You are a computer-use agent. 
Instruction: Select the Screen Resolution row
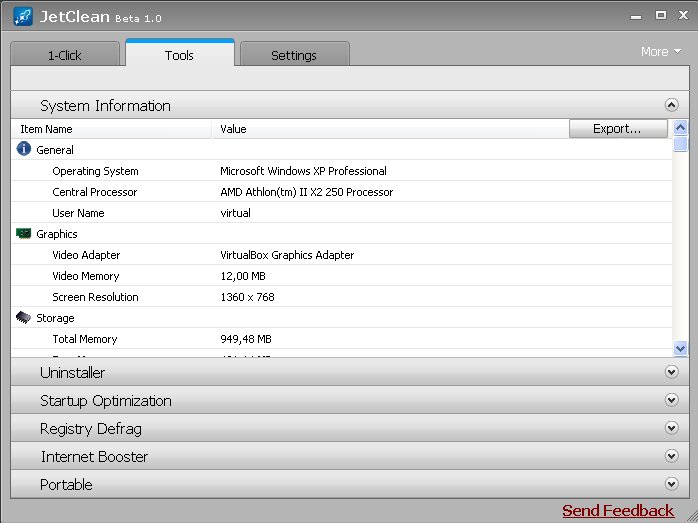tap(341, 297)
